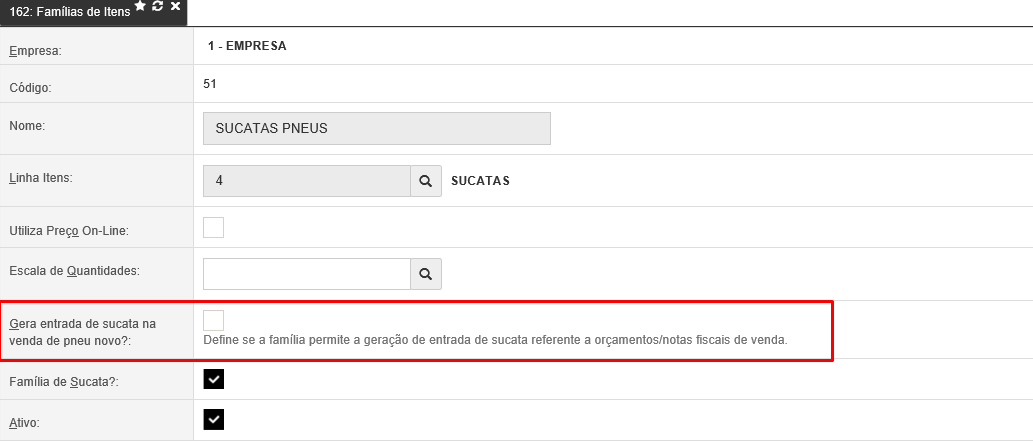The image size is (1033, 442).
Task: Refresh the Famílias de Itens tab
Action: tap(157, 5)
